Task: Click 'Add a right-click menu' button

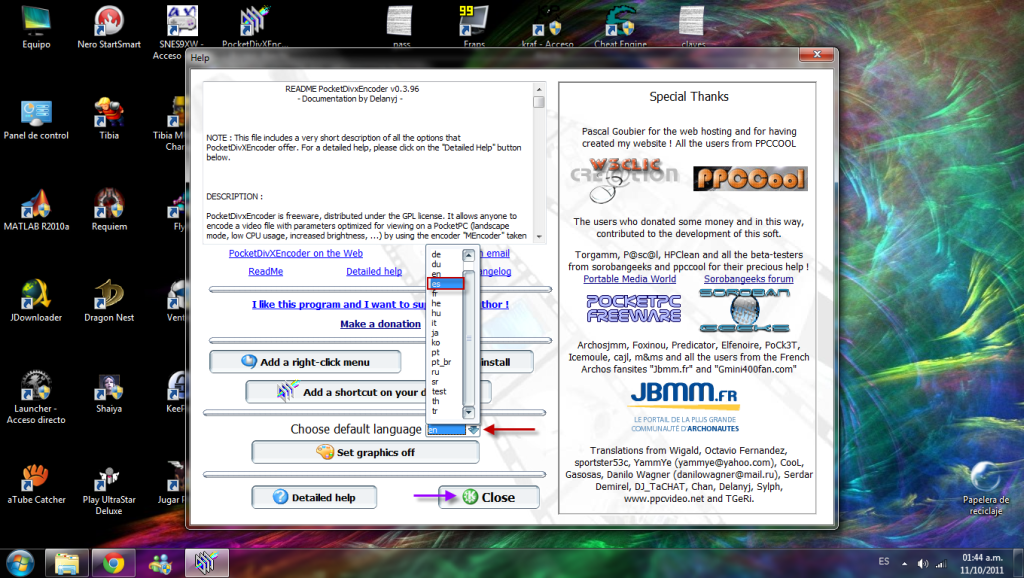Action: click(x=305, y=362)
